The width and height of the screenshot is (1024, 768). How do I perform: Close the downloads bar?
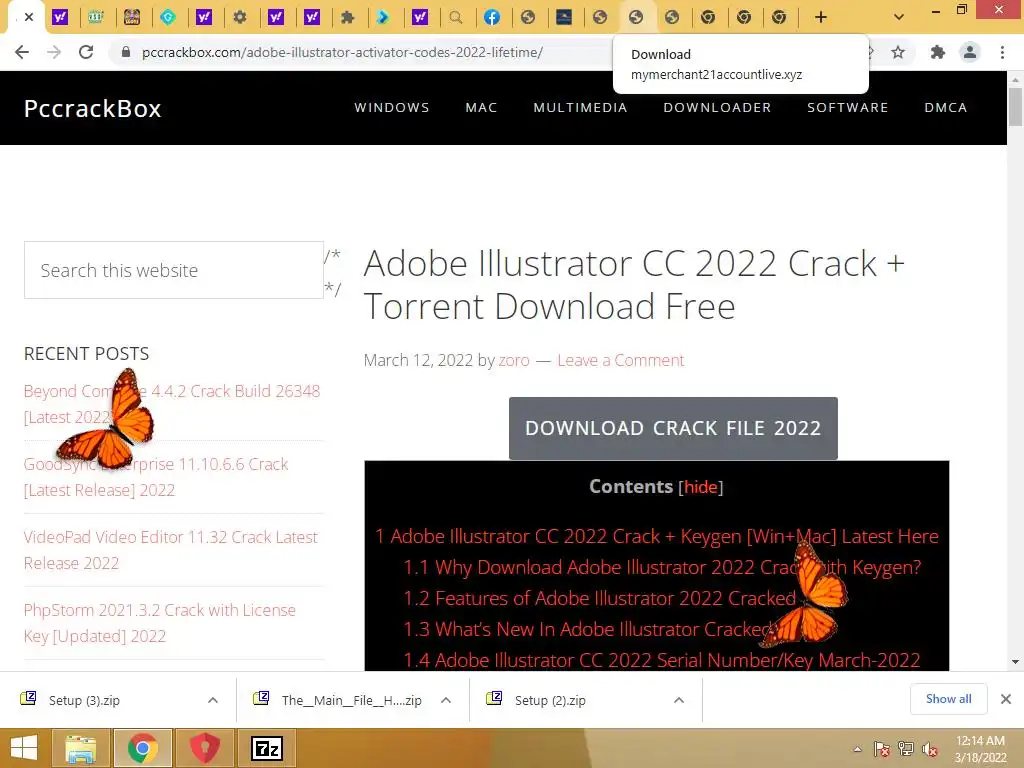point(1006,699)
